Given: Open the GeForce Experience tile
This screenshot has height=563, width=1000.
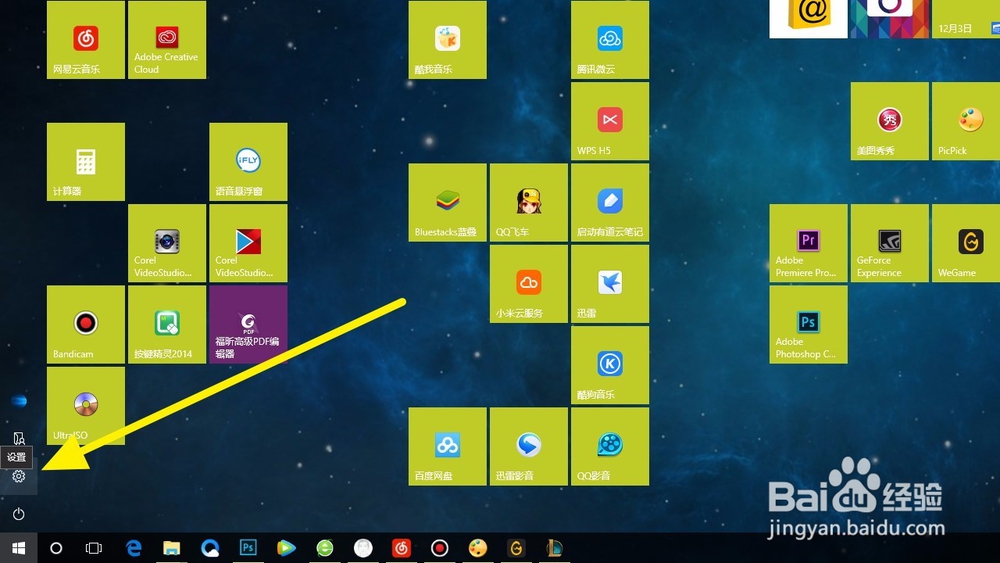Looking at the screenshot, I should pyautogui.click(x=890, y=243).
